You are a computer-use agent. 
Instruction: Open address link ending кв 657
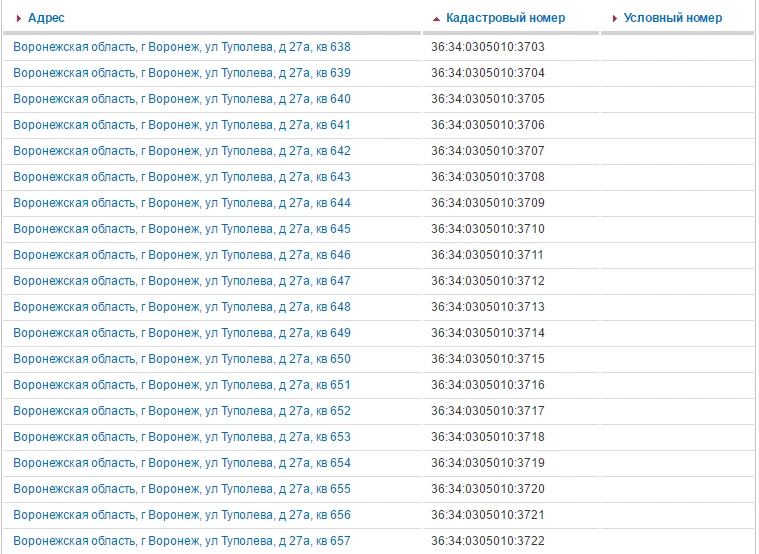(182, 541)
